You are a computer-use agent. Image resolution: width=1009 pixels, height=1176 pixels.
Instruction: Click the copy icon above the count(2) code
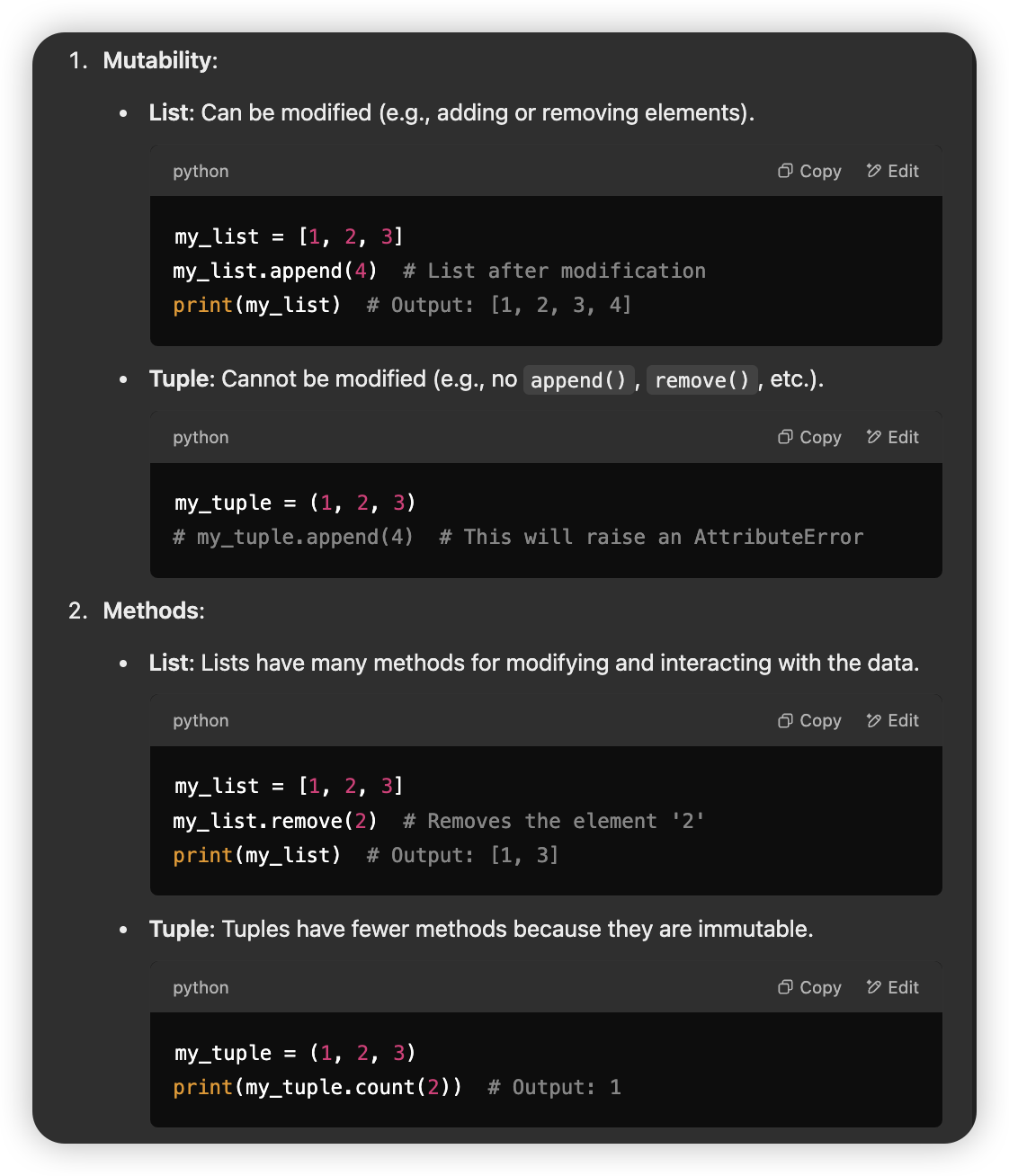point(785,987)
